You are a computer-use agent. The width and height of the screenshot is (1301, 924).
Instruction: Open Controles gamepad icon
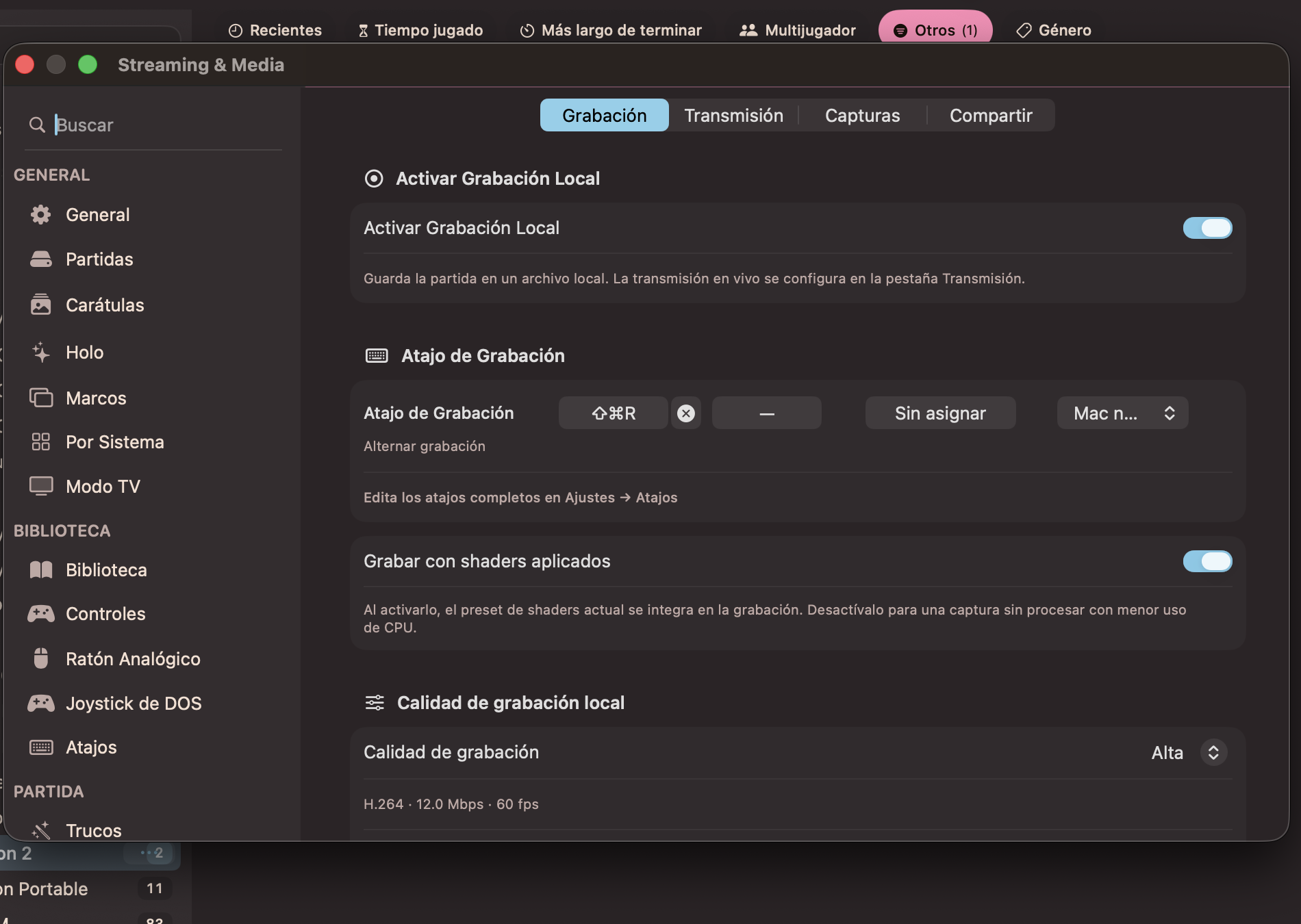[x=41, y=613]
